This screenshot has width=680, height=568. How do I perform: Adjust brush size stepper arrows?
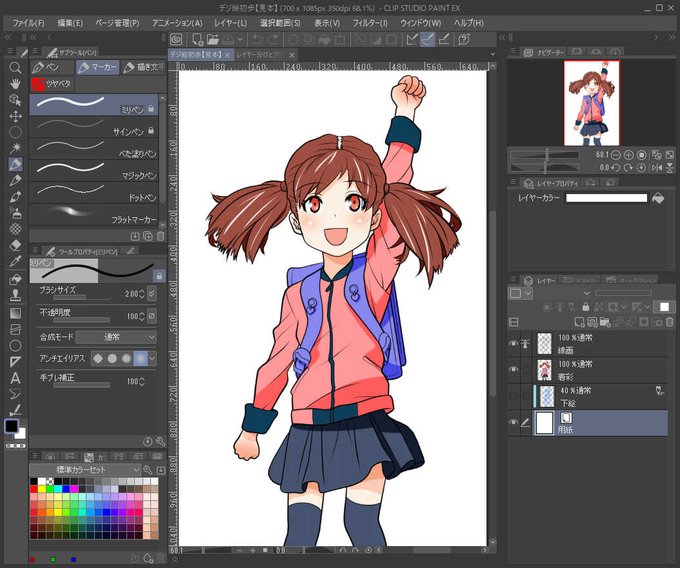click(x=141, y=294)
